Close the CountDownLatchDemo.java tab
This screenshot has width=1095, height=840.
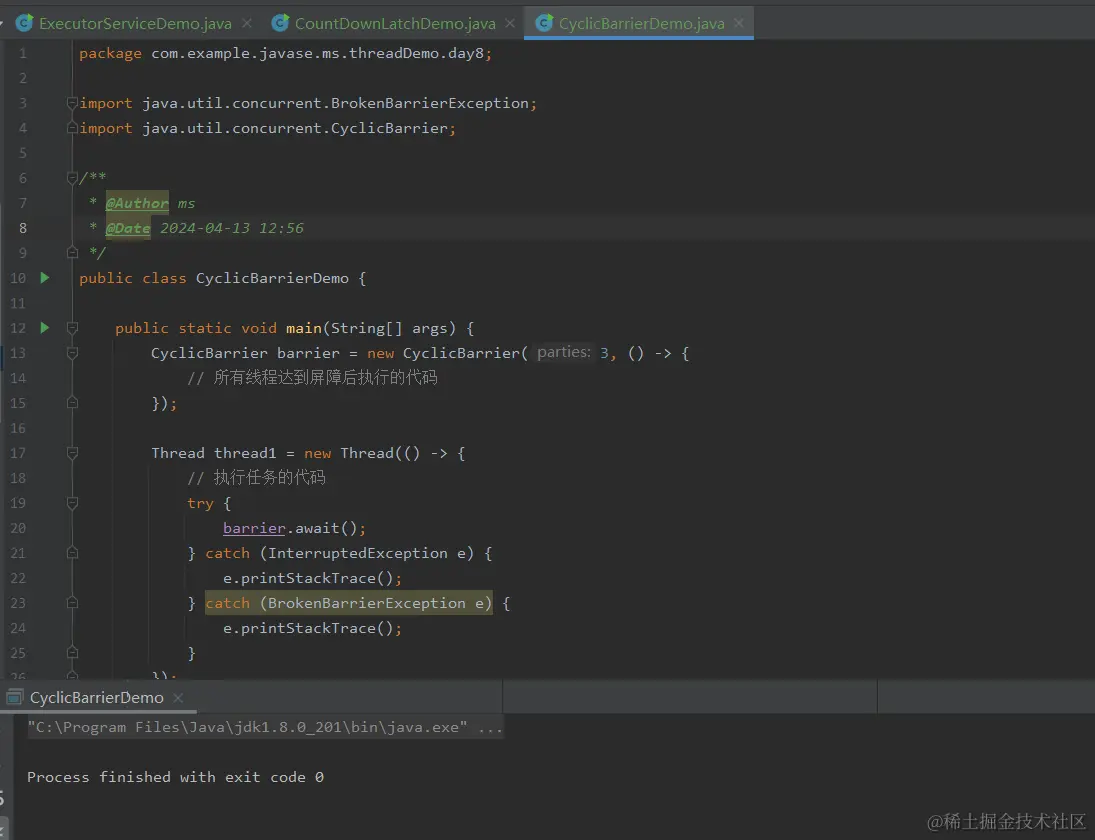510,23
